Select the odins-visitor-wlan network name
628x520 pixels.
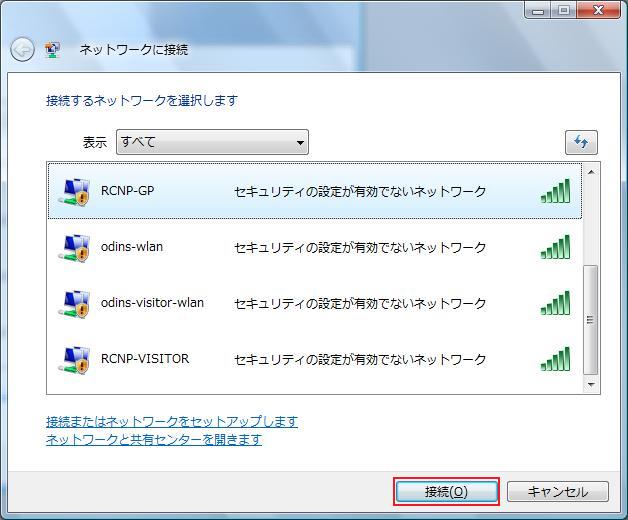coord(152,303)
